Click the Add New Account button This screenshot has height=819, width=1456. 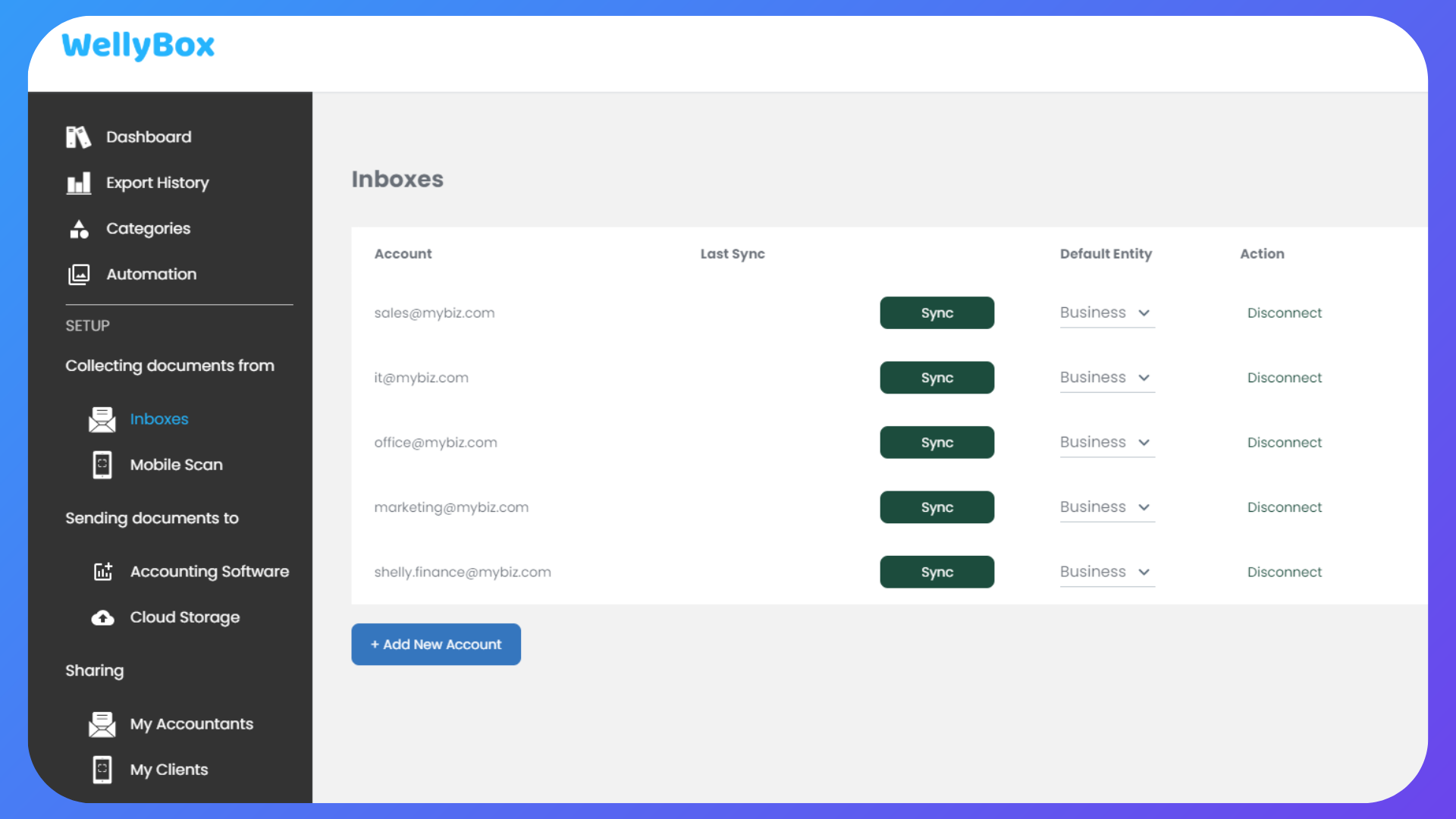click(435, 644)
